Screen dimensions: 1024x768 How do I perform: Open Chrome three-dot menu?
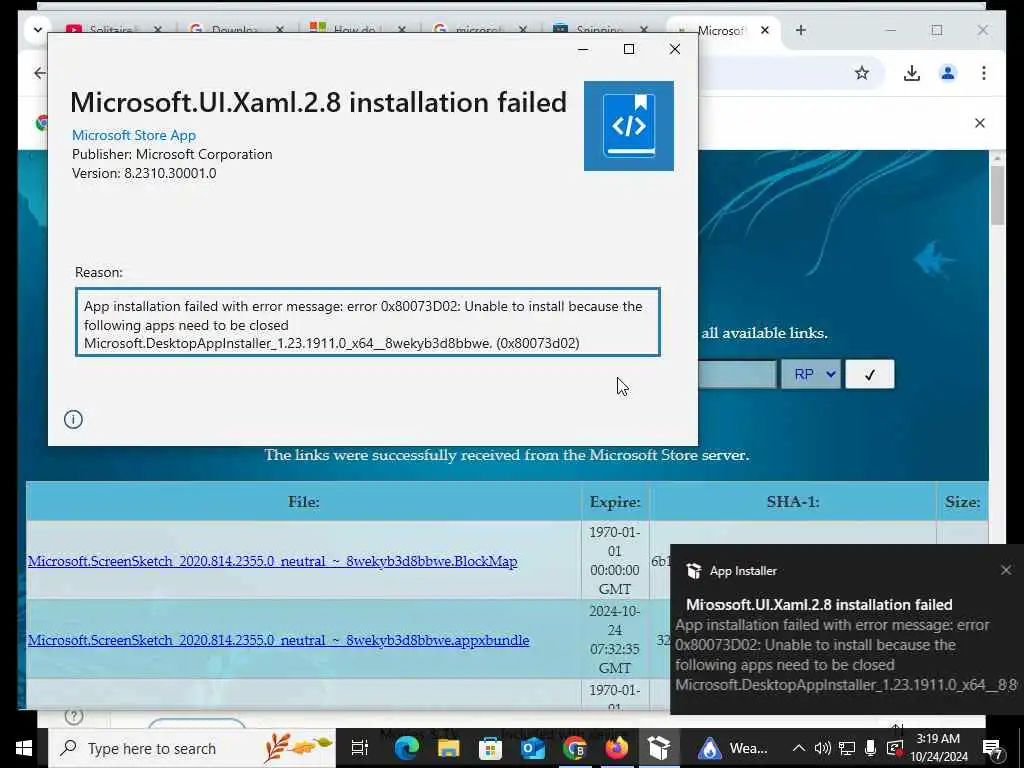[984, 73]
